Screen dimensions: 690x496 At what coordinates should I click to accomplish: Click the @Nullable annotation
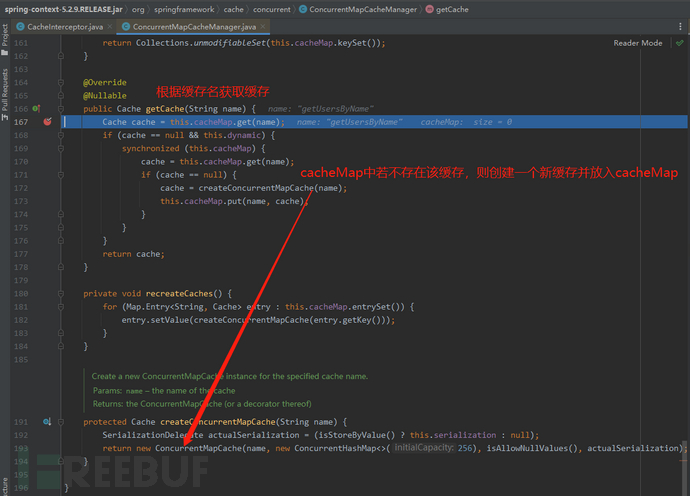(105, 96)
